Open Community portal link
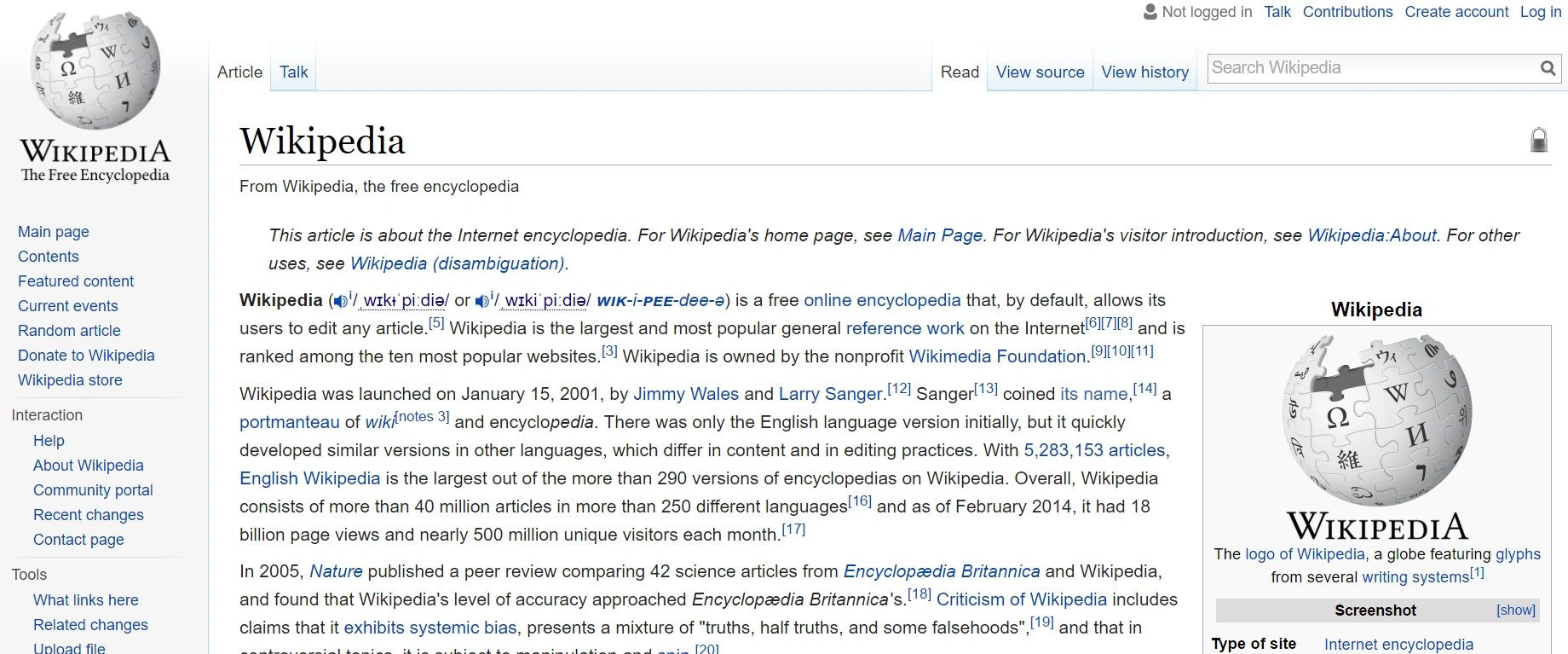The height and width of the screenshot is (654, 1568). click(93, 490)
